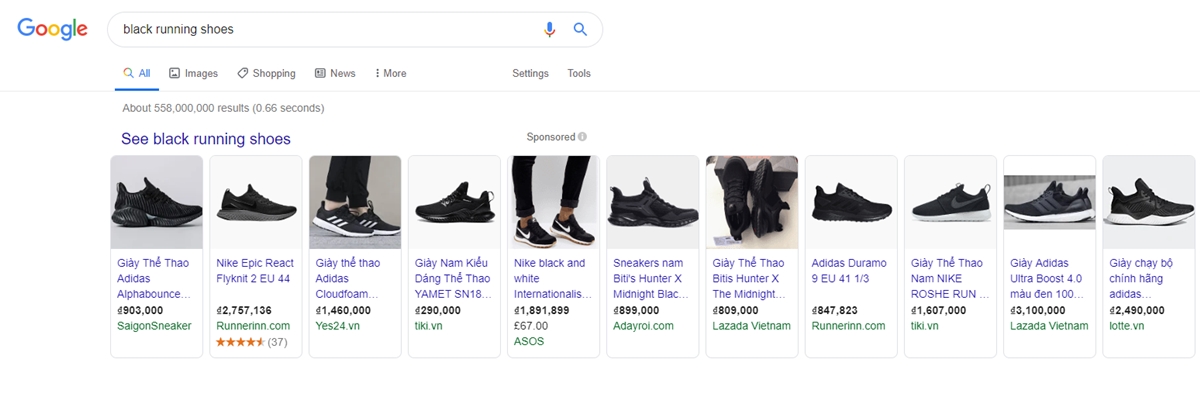Activate voice search microphone icon

pyautogui.click(x=549, y=29)
